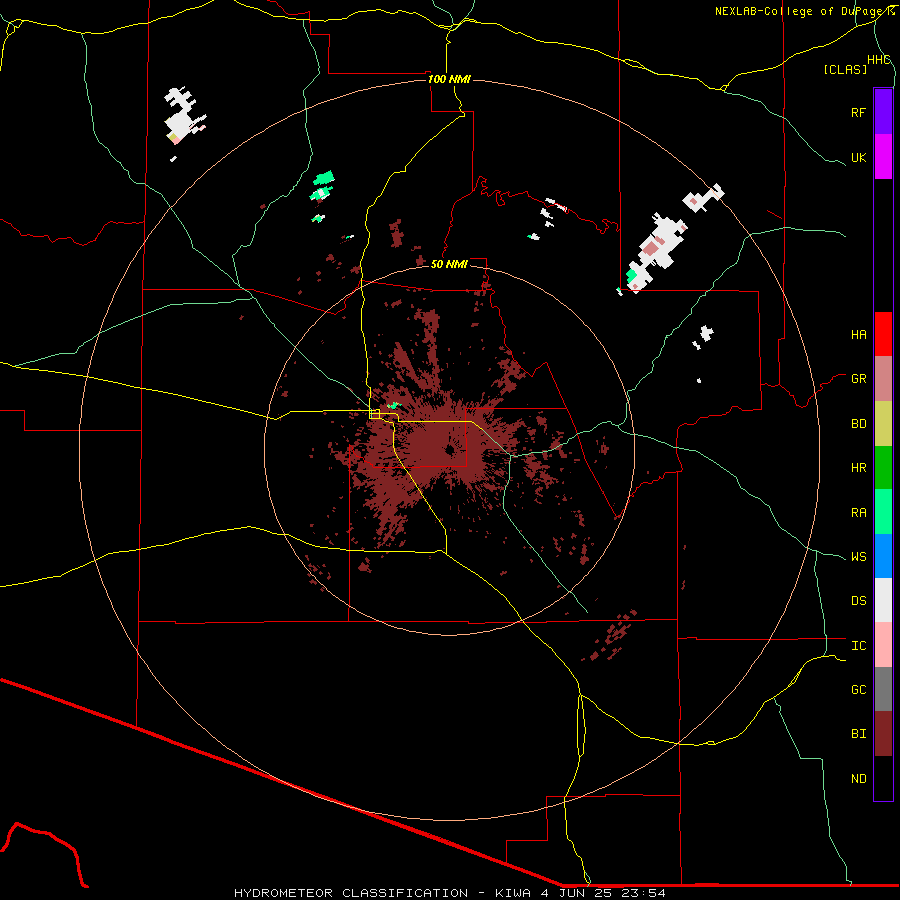Click the DS legend label

[858, 601]
